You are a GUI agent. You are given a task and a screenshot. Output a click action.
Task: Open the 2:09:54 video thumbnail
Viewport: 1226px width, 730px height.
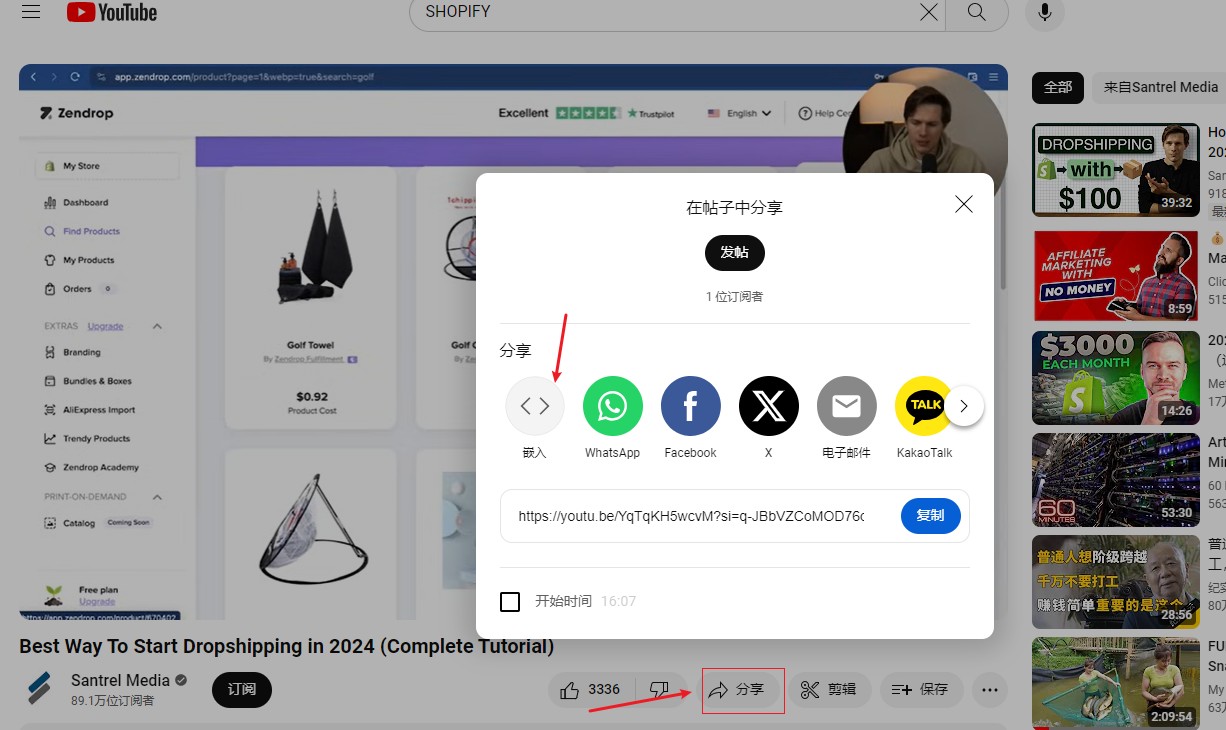[x=1116, y=684]
